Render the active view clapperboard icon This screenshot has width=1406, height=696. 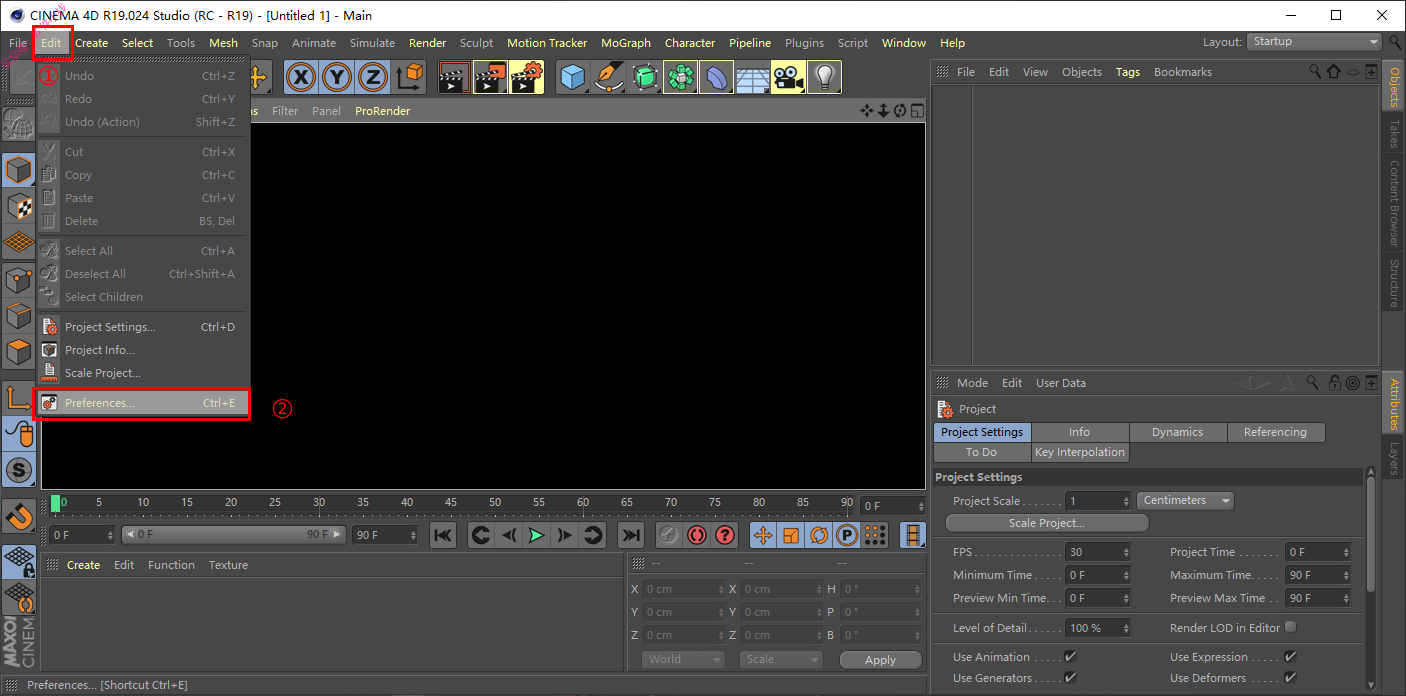tap(454, 77)
